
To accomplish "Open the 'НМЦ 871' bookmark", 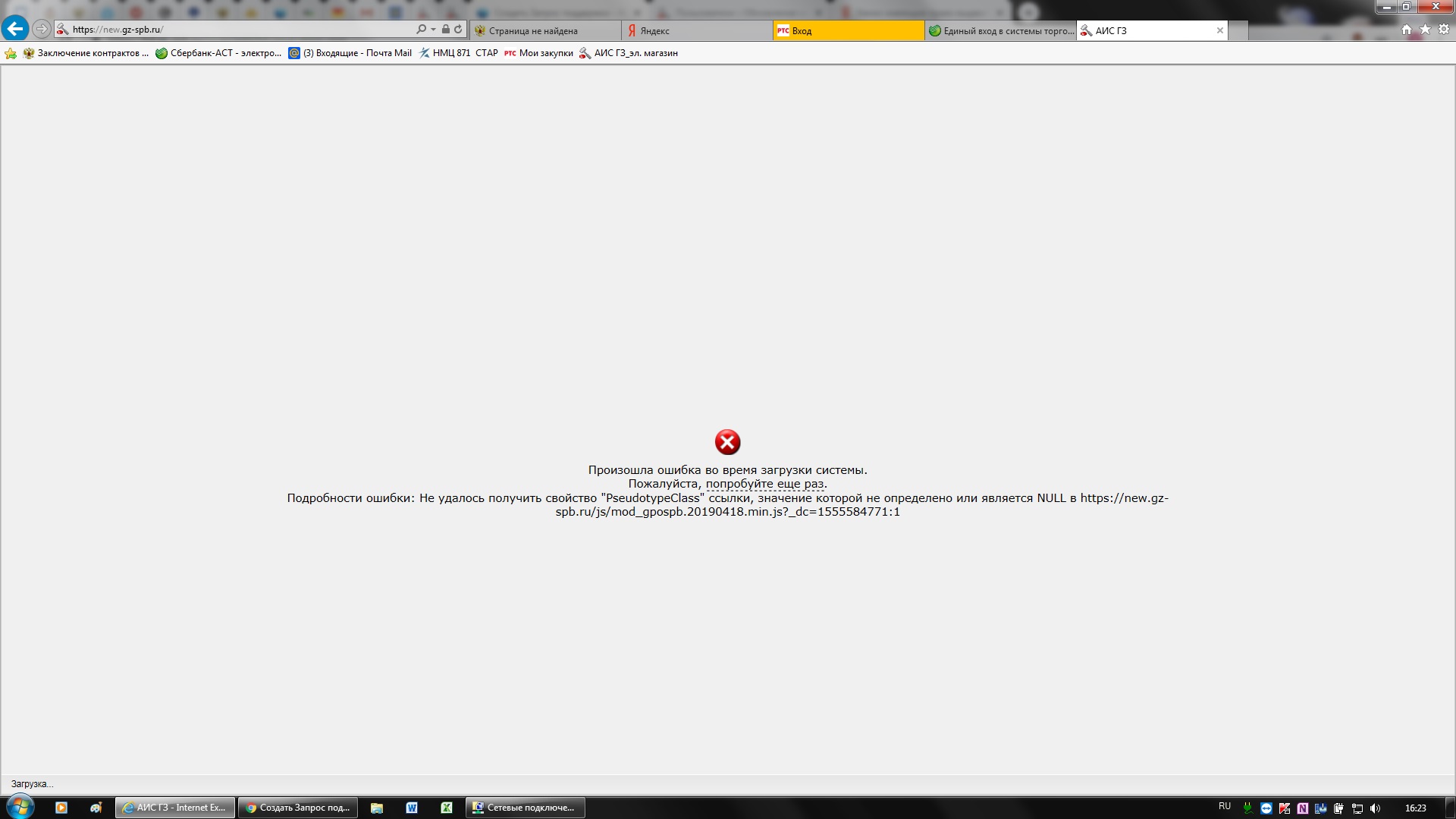I will pos(445,53).
